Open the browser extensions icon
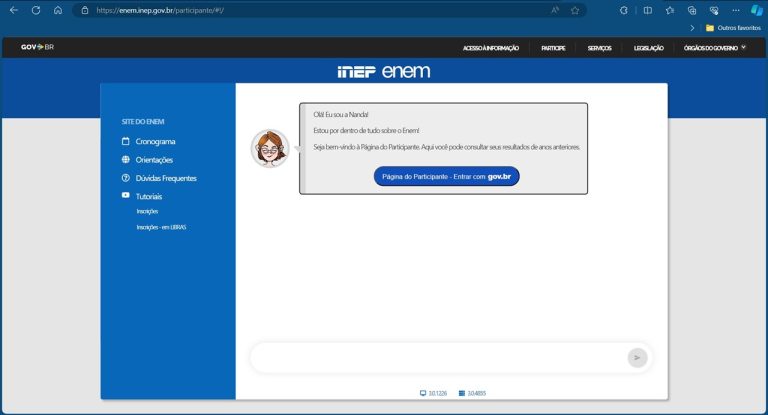This screenshot has width=768, height=415. click(x=624, y=10)
